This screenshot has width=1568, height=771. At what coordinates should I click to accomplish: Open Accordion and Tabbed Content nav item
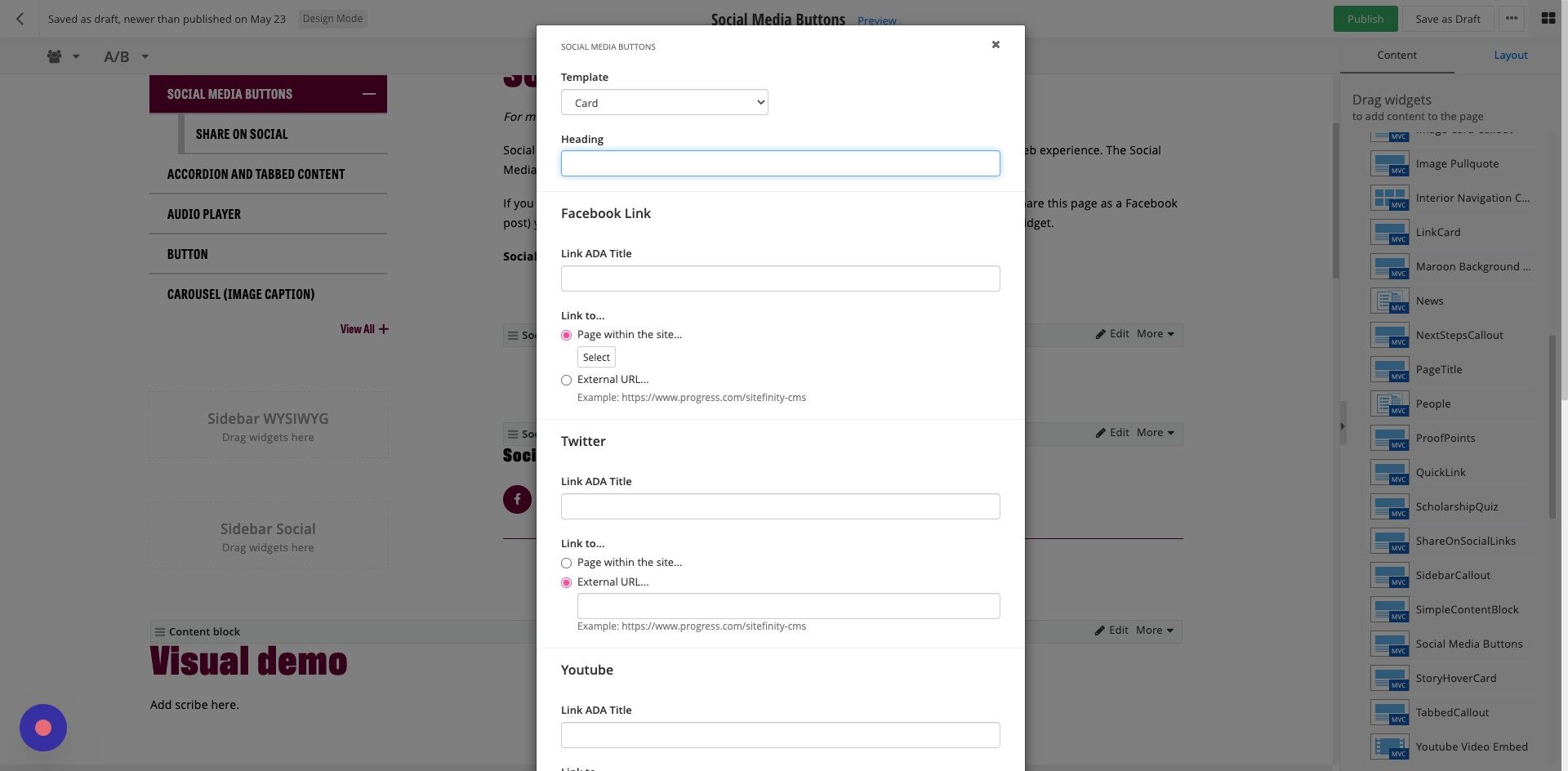click(256, 174)
